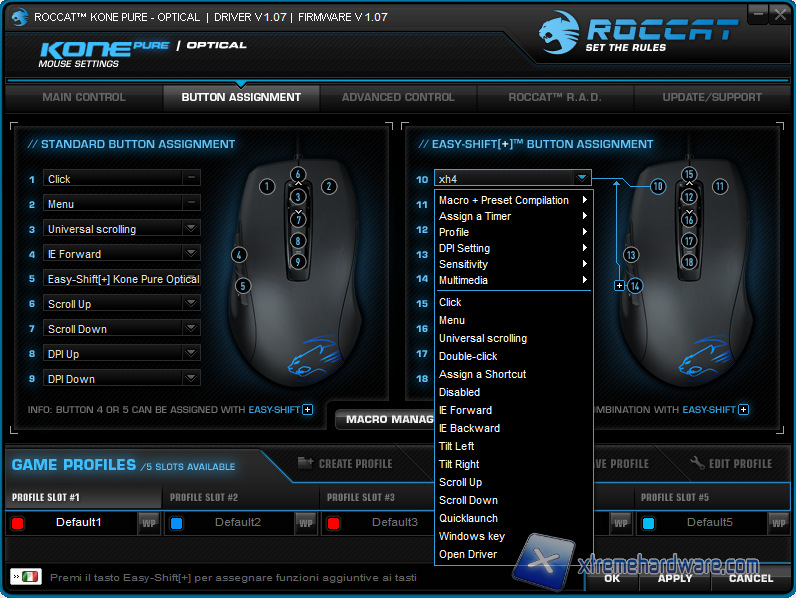This screenshot has width=796, height=598.
Task: Click the Italian flag language icon
Action: pos(31,577)
